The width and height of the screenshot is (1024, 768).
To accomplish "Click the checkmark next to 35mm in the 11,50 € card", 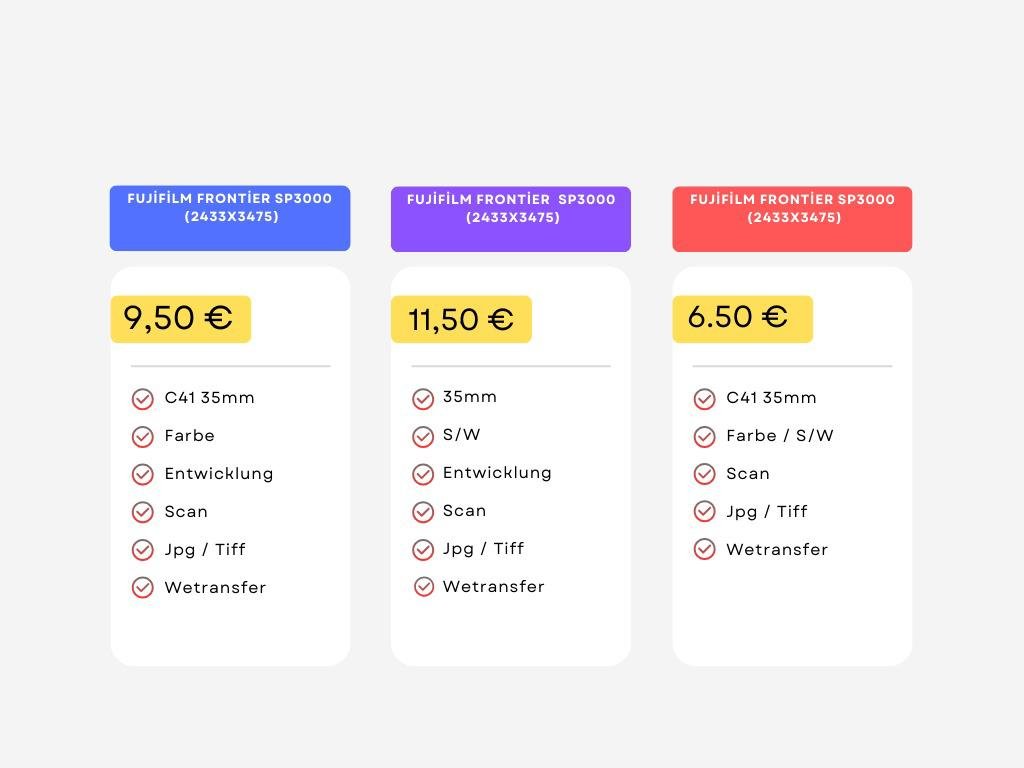I will (x=423, y=399).
